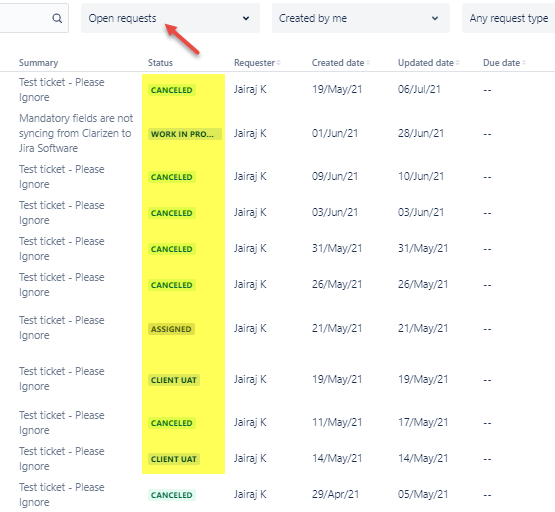The height and width of the screenshot is (512, 555).
Task: Sort by Updated date column header
Action: click(x=429, y=63)
